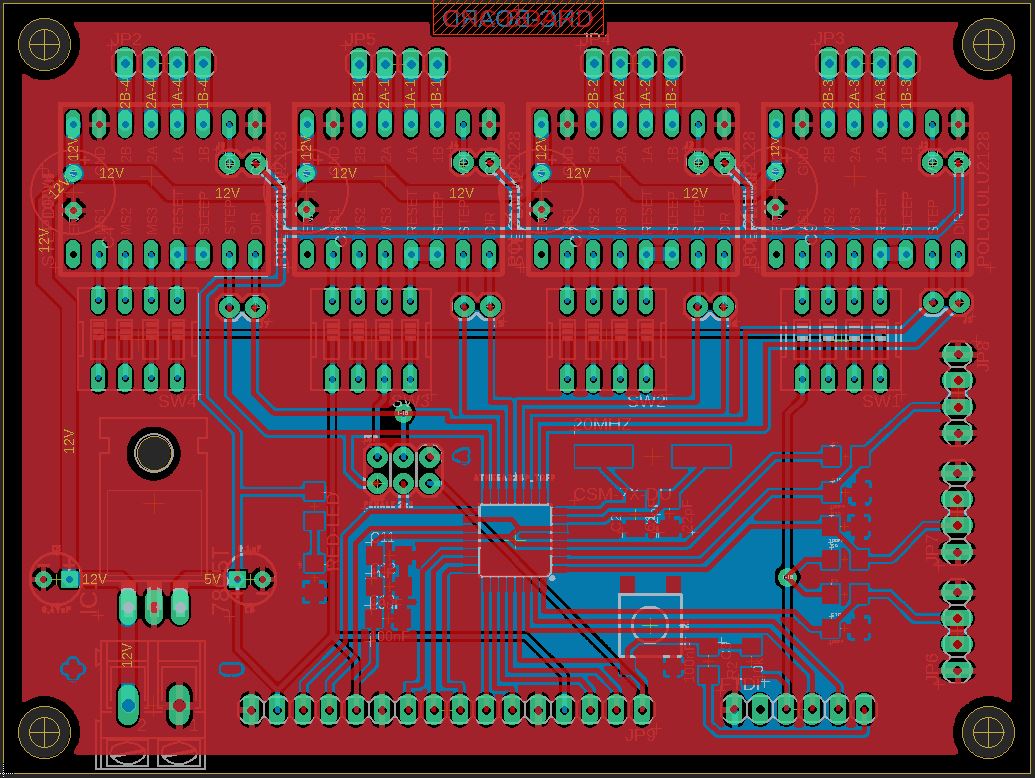This screenshot has width=1035, height=778.
Task: Select the first pad of the JP2 header
Action: point(125,64)
